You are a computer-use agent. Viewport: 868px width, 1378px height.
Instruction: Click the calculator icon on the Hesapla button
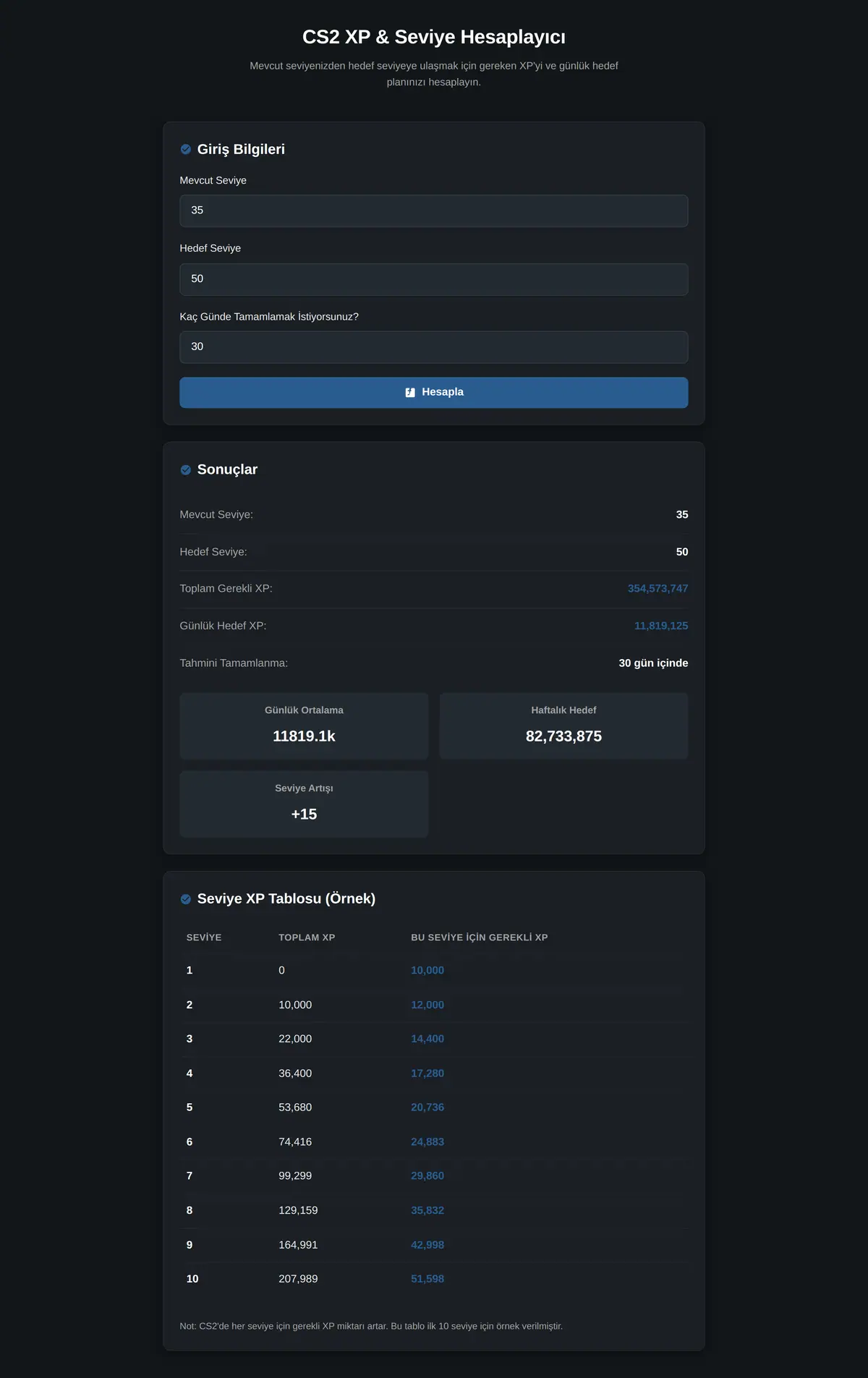tap(410, 392)
